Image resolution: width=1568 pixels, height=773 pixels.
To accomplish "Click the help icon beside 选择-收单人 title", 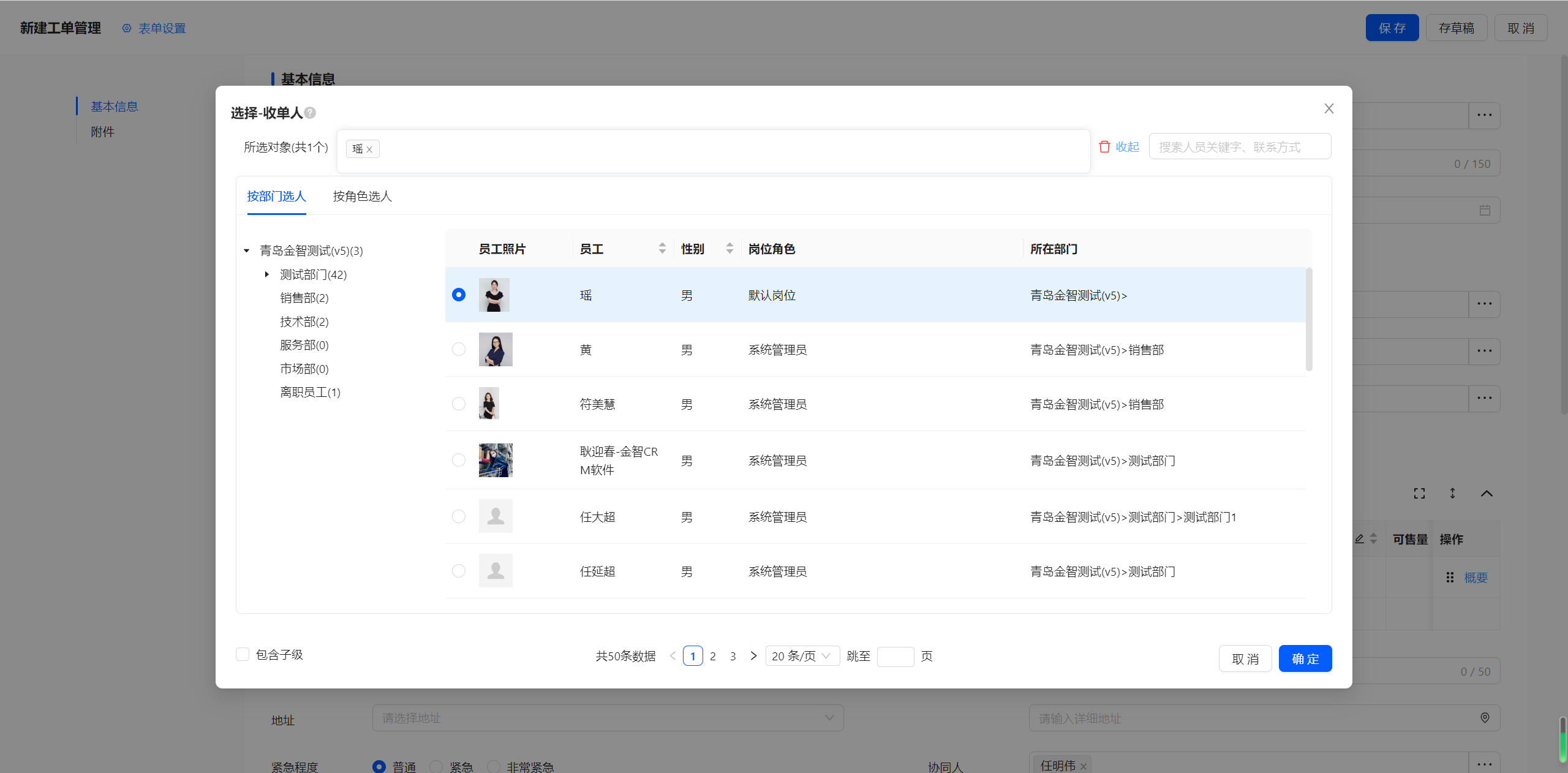I will point(310,113).
